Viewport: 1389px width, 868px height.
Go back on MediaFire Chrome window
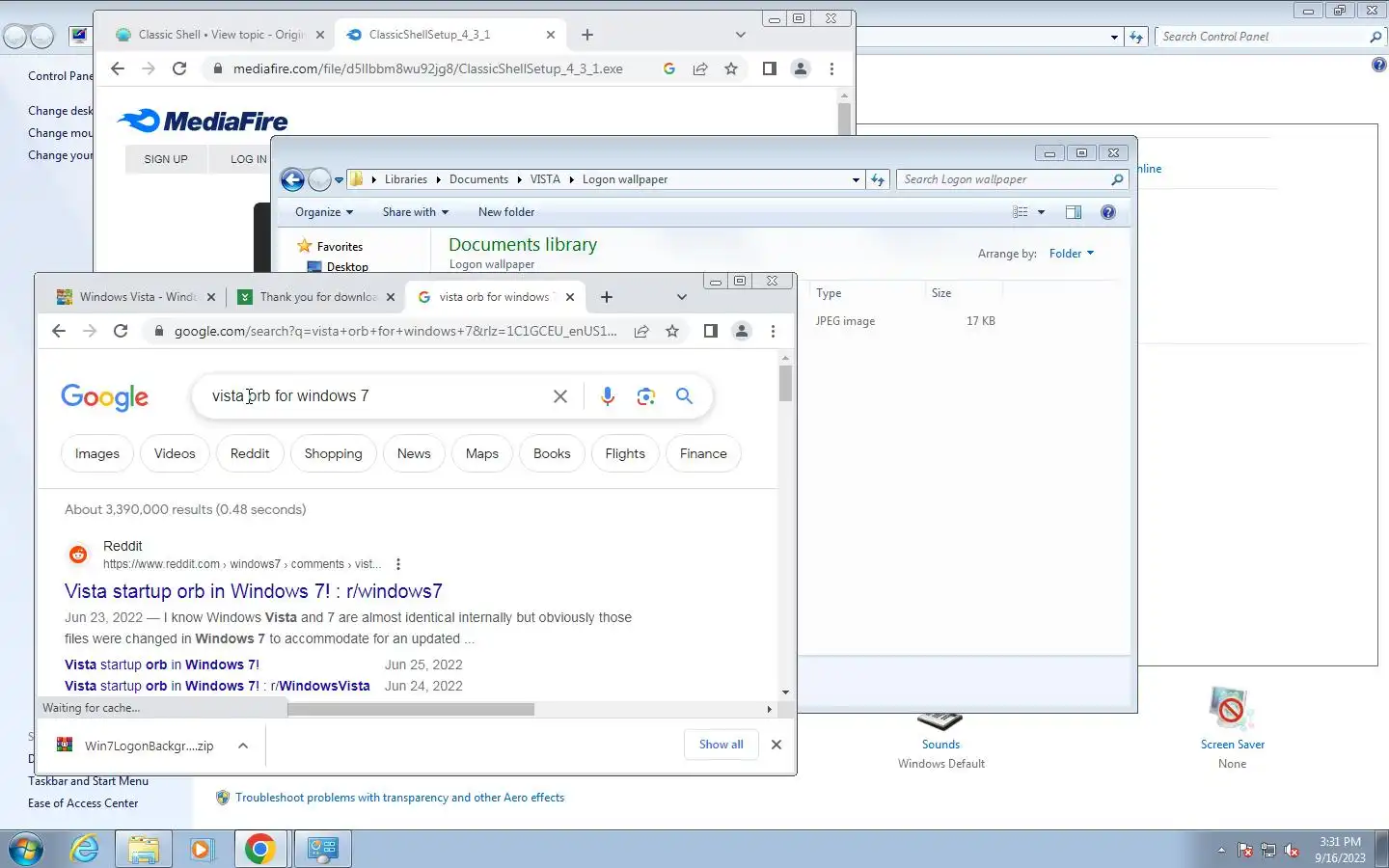[118, 68]
